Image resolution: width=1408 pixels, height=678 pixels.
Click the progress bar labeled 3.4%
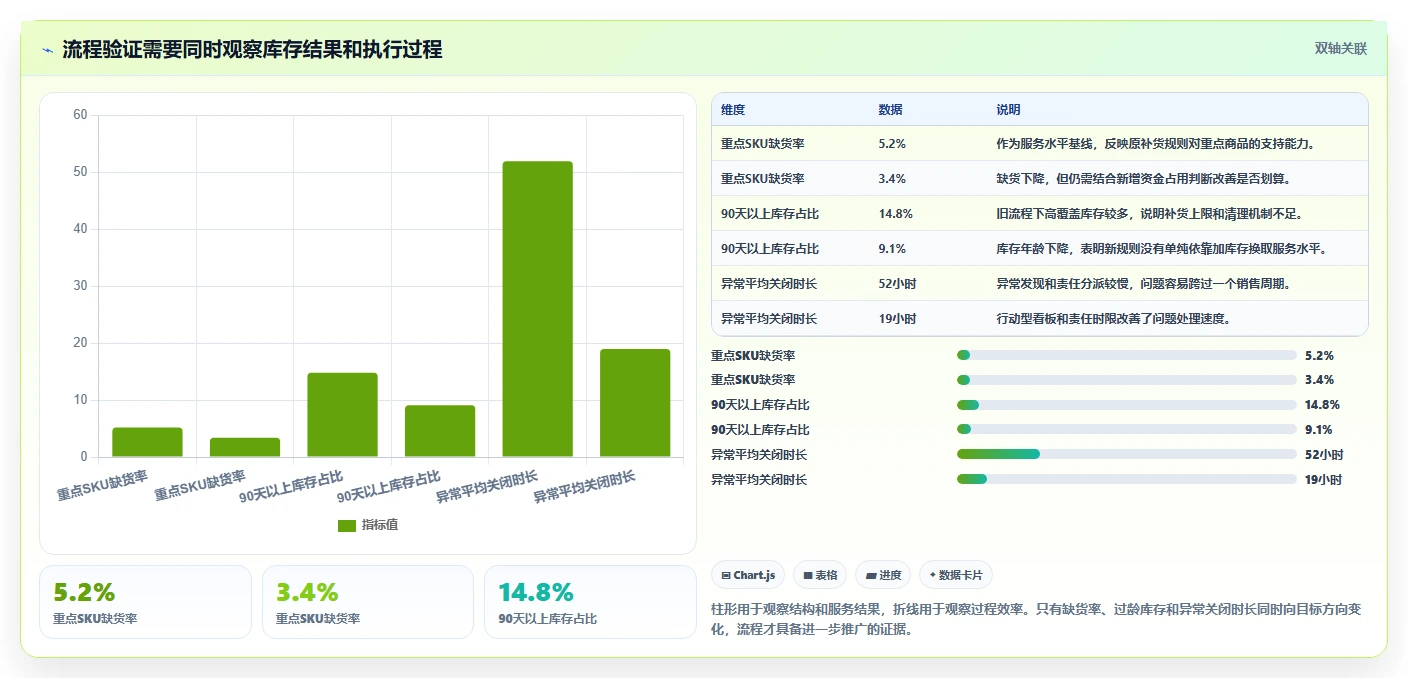1127,380
